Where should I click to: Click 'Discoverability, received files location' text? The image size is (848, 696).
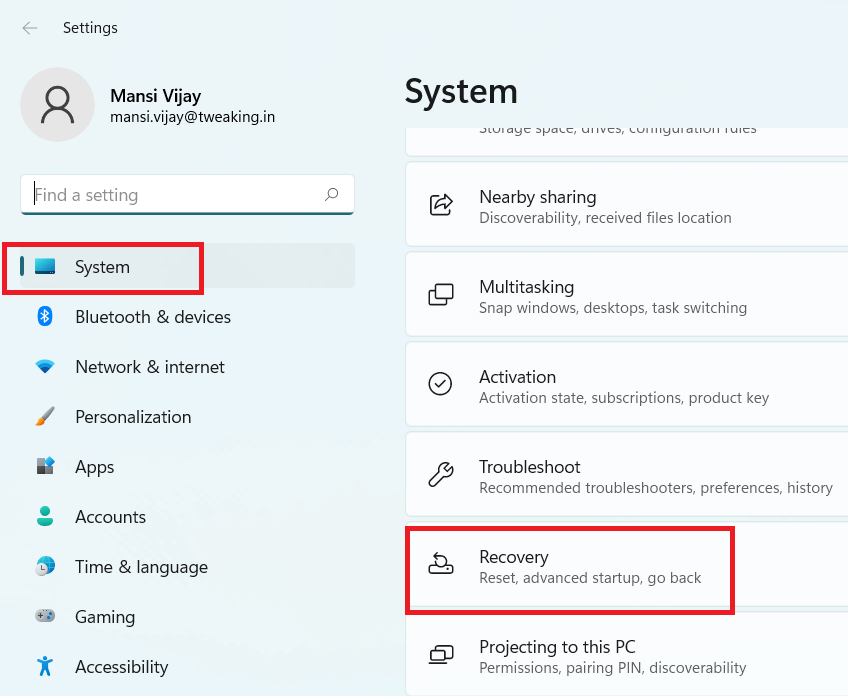[605, 217]
